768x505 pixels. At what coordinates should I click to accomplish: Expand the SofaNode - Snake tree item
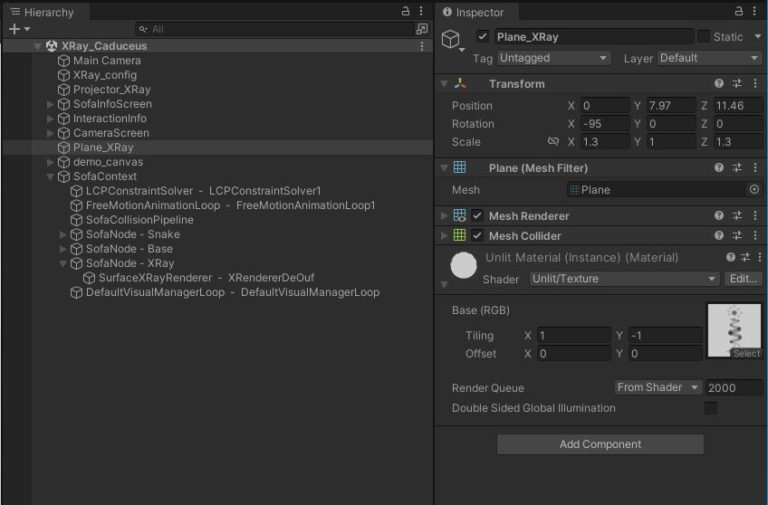[x=64, y=235]
